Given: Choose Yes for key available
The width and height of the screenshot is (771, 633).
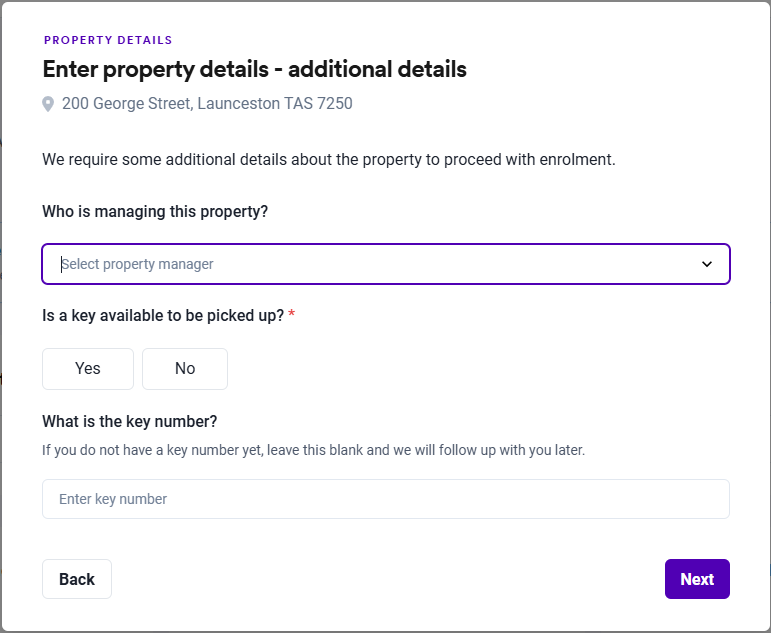Looking at the screenshot, I should click(88, 369).
